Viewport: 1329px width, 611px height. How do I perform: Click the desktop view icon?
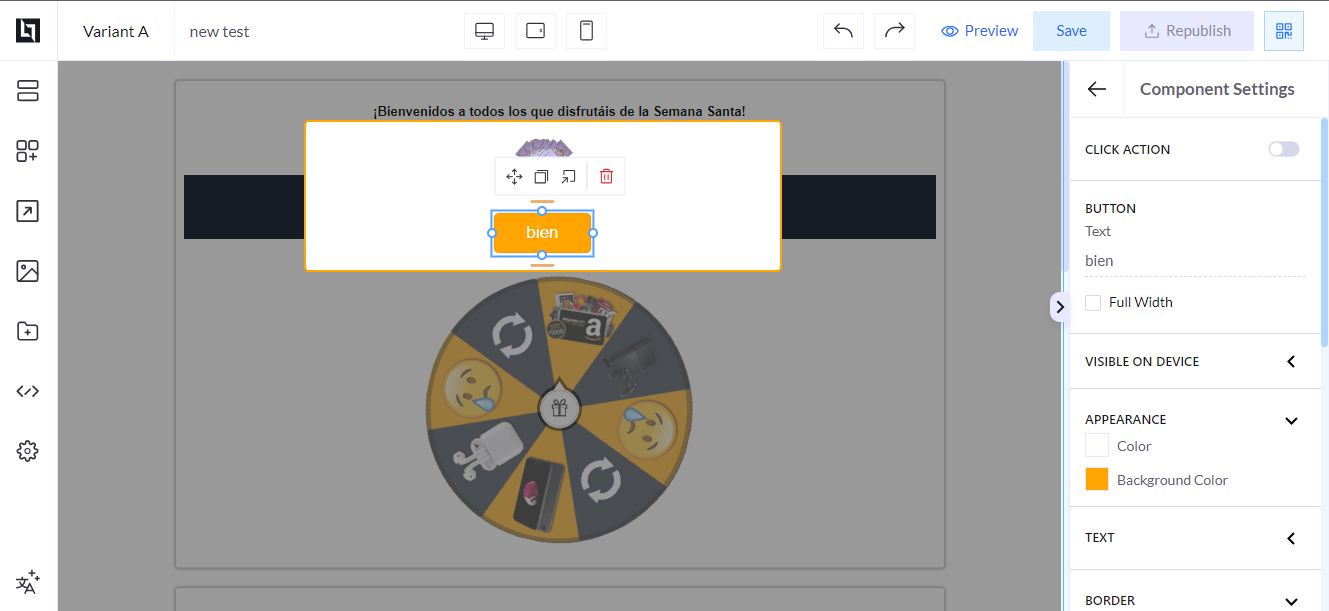pos(484,31)
